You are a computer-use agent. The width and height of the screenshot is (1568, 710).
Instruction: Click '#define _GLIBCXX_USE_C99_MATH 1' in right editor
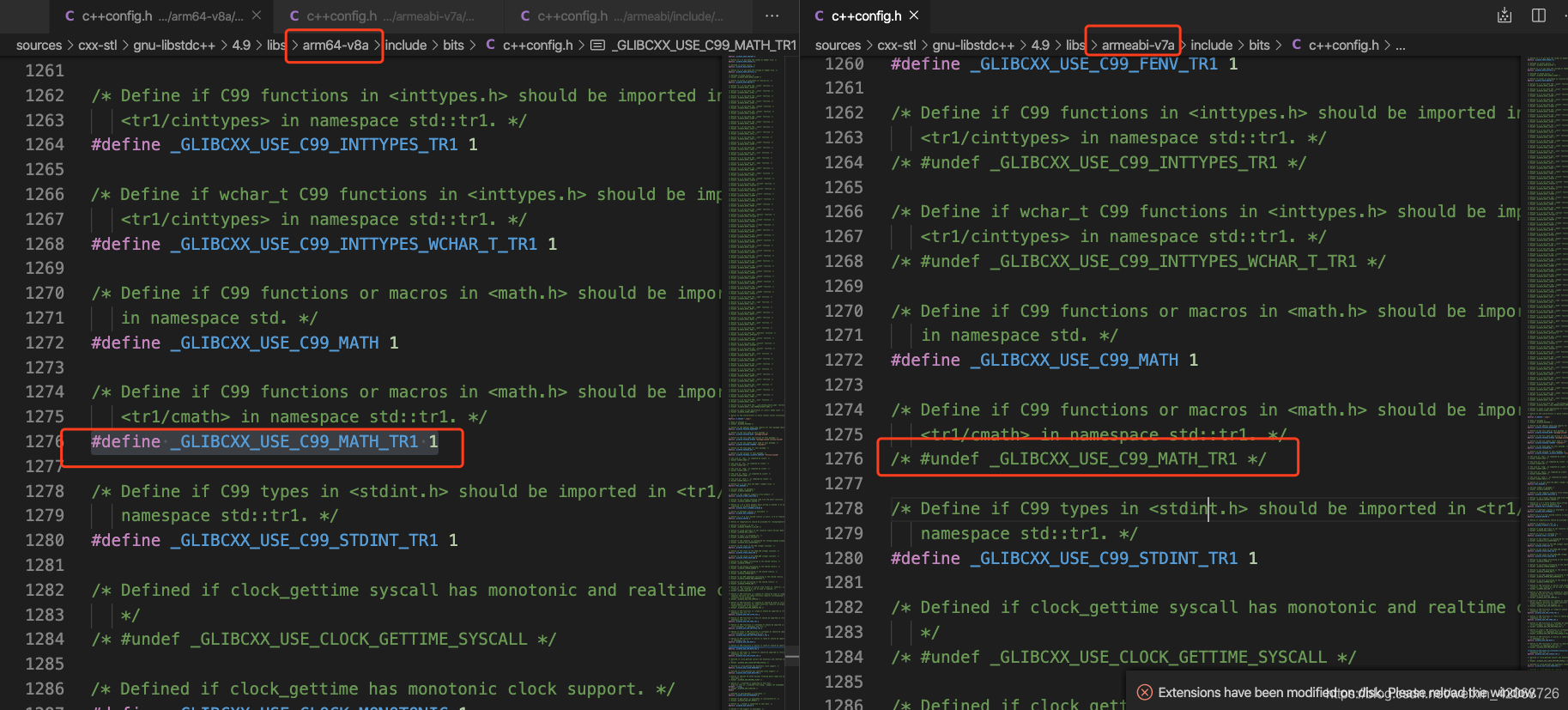1044,360
